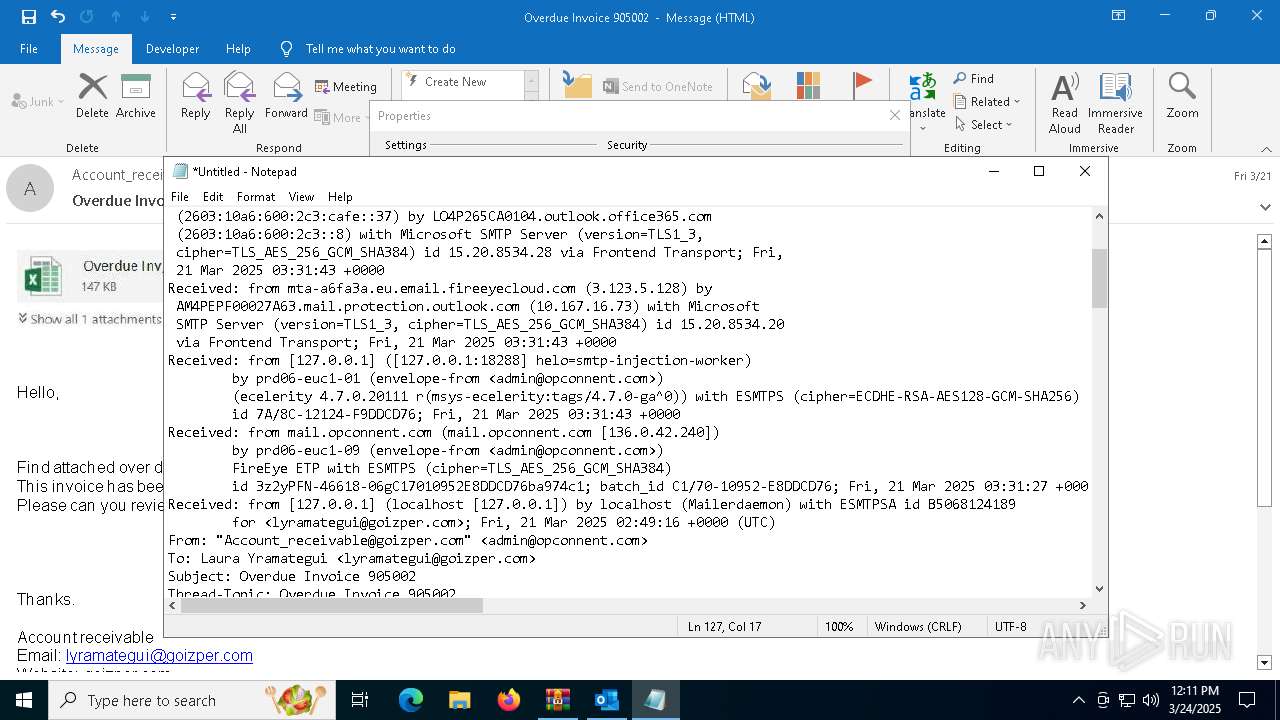Image resolution: width=1280 pixels, height=720 pixels.
Task: Open File Explorer from the taskbar
Action: coord(459,700)
